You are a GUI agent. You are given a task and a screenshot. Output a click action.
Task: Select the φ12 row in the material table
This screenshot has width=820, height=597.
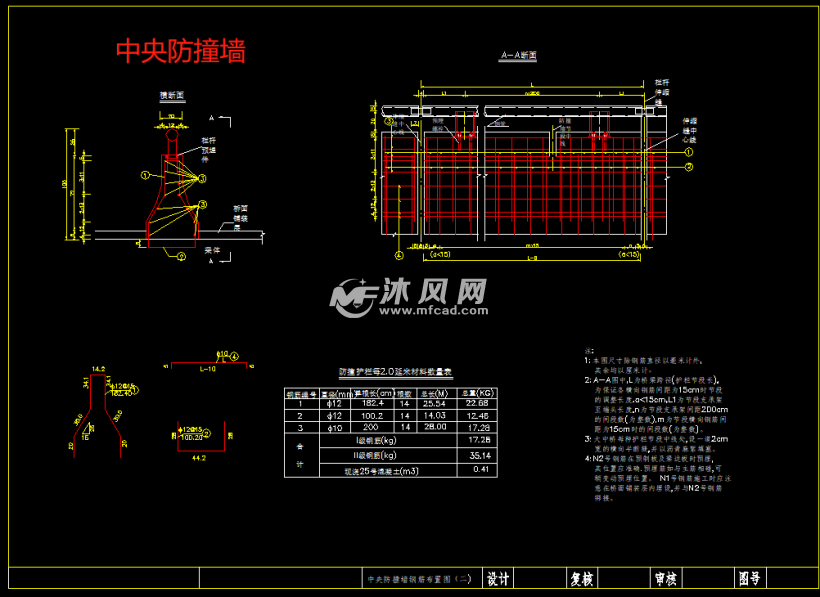coord(333,404)
